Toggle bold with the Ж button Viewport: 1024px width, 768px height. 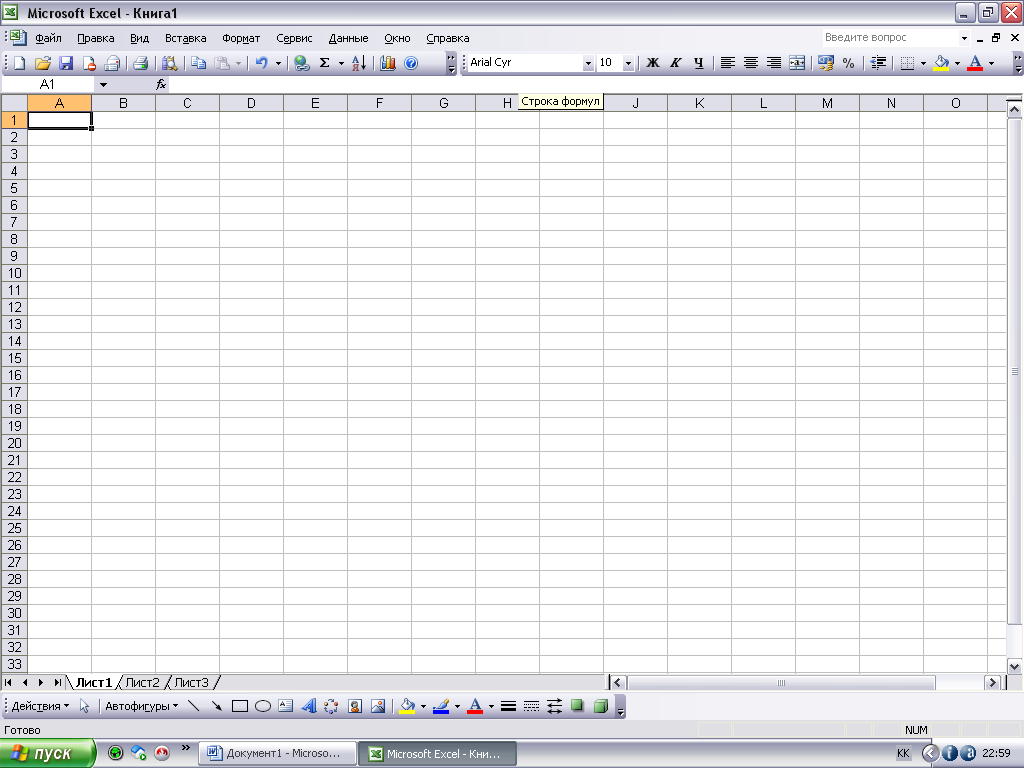tap(652, 63)
